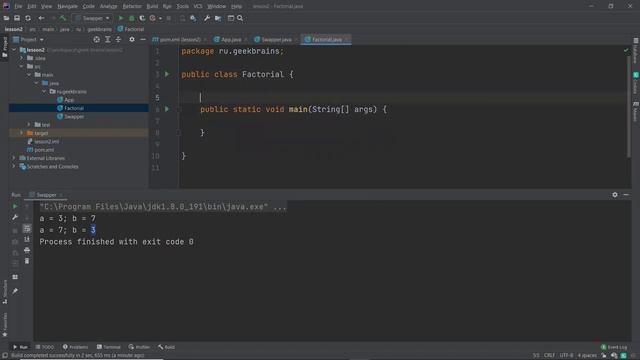This screenshot has height=360, width=640.
Task: Run main method from line 6 gutter arrow
Action: pos(167,109)
